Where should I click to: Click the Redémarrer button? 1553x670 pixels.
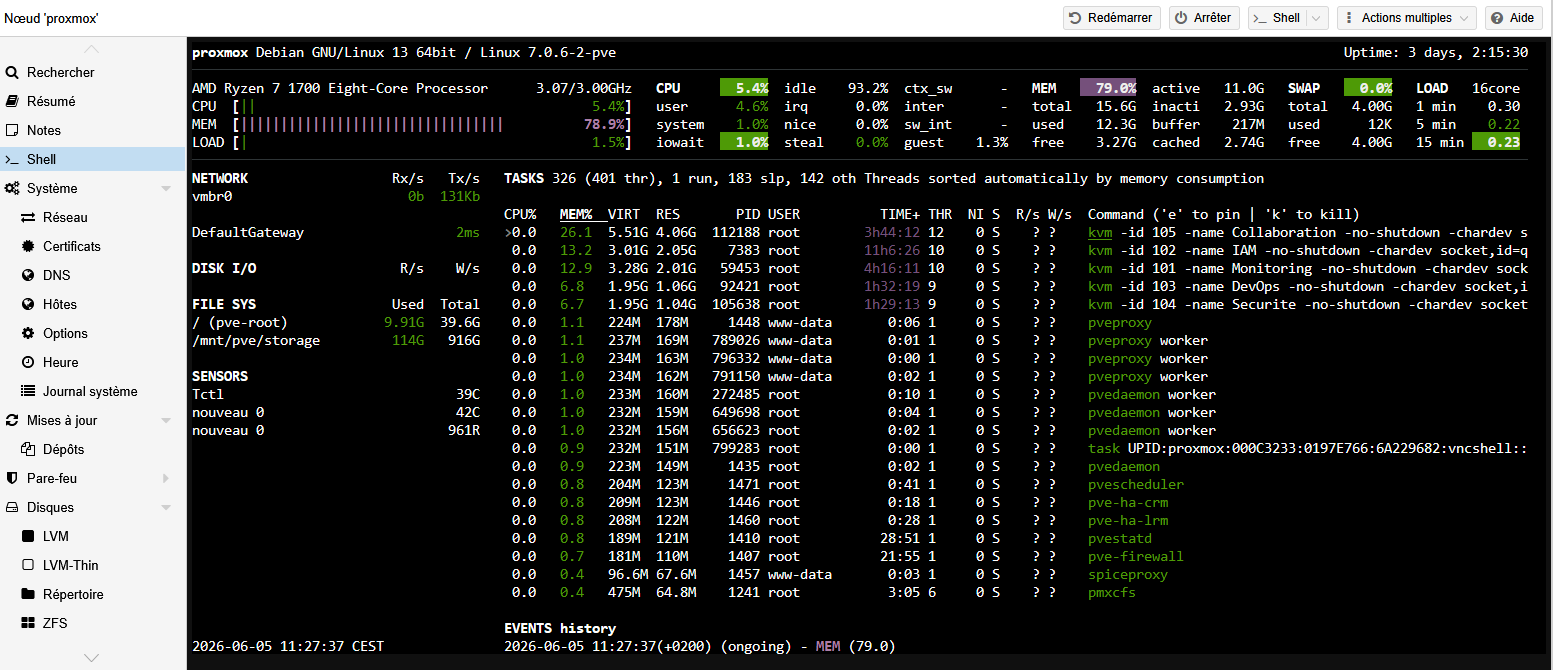click(1111, 18)
